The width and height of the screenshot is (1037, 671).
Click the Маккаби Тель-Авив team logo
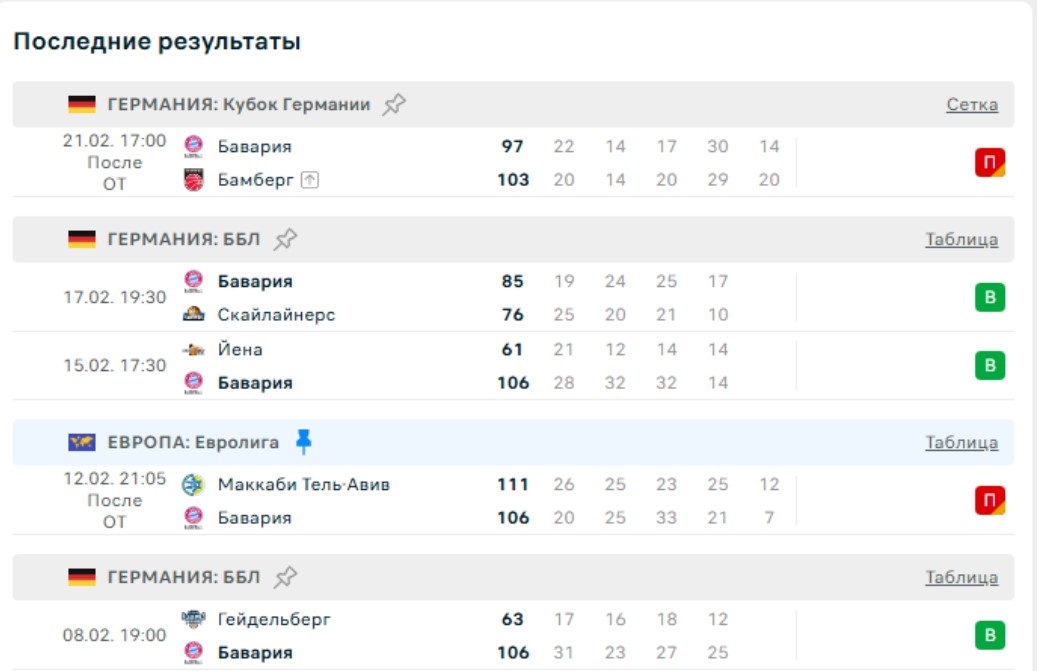tap(194, 485)
